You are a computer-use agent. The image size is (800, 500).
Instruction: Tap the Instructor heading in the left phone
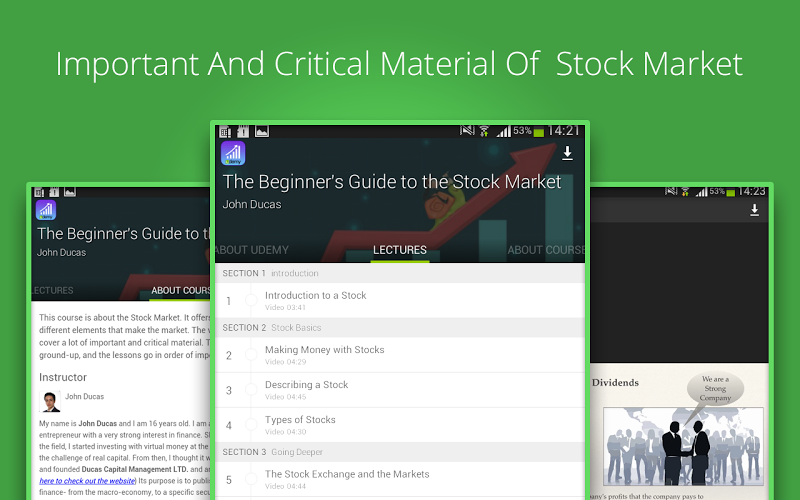click(x=63, y=377)
